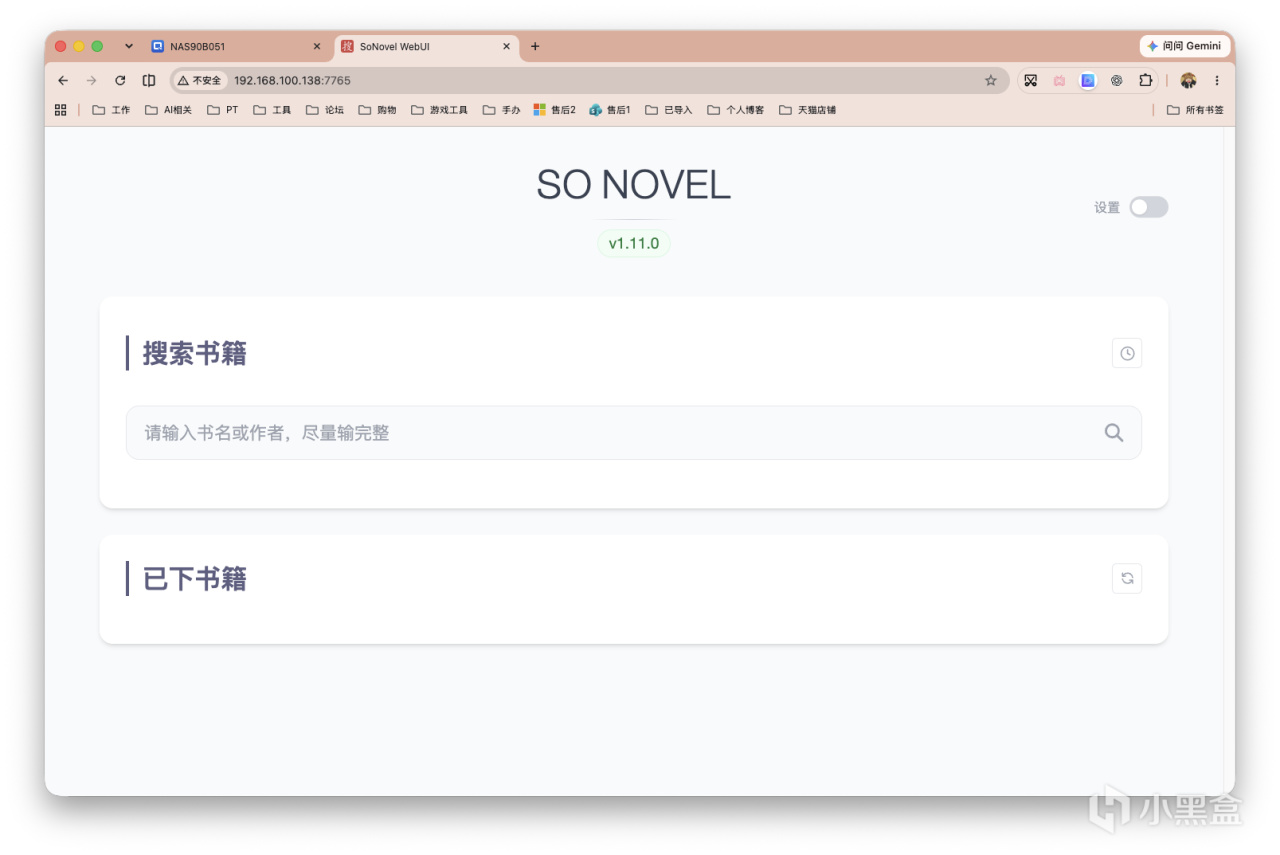The image size is (1280, 855).
Task: Focus the book name search field
Action: pyautogui.click(x=633, y=432)
